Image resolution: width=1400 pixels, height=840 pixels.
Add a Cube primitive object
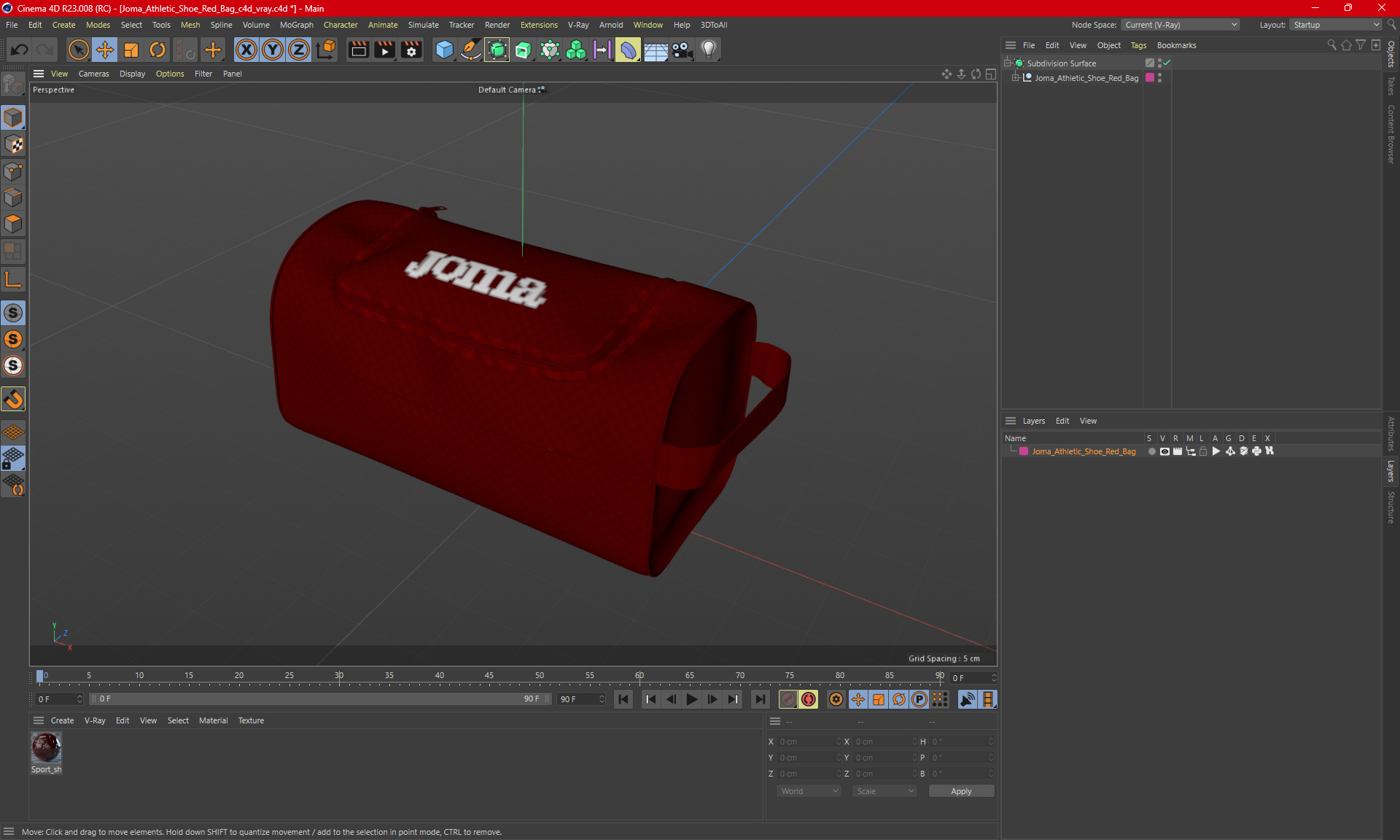tap(444, 50)
